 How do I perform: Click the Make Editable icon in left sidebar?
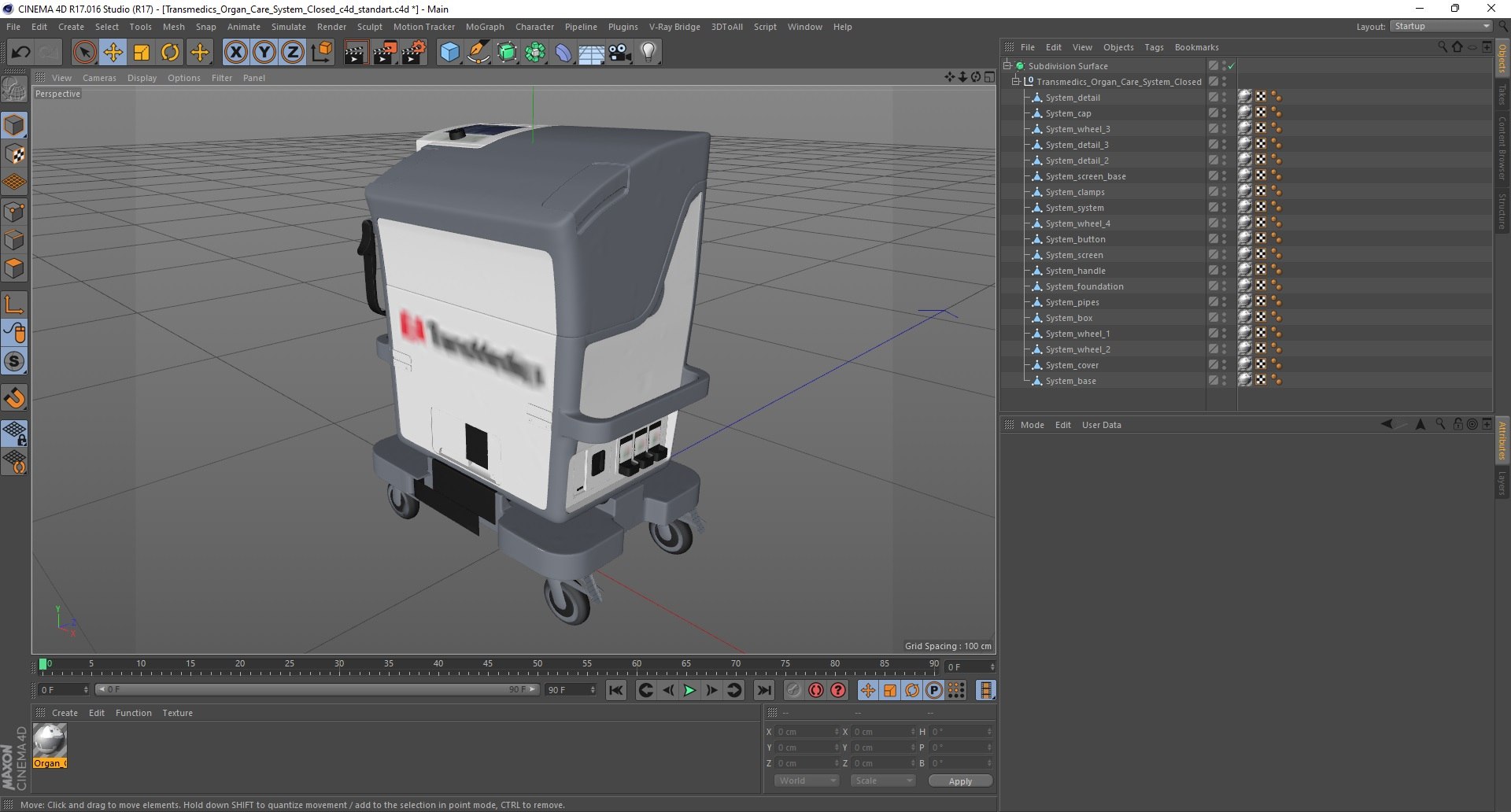(14, 89)
